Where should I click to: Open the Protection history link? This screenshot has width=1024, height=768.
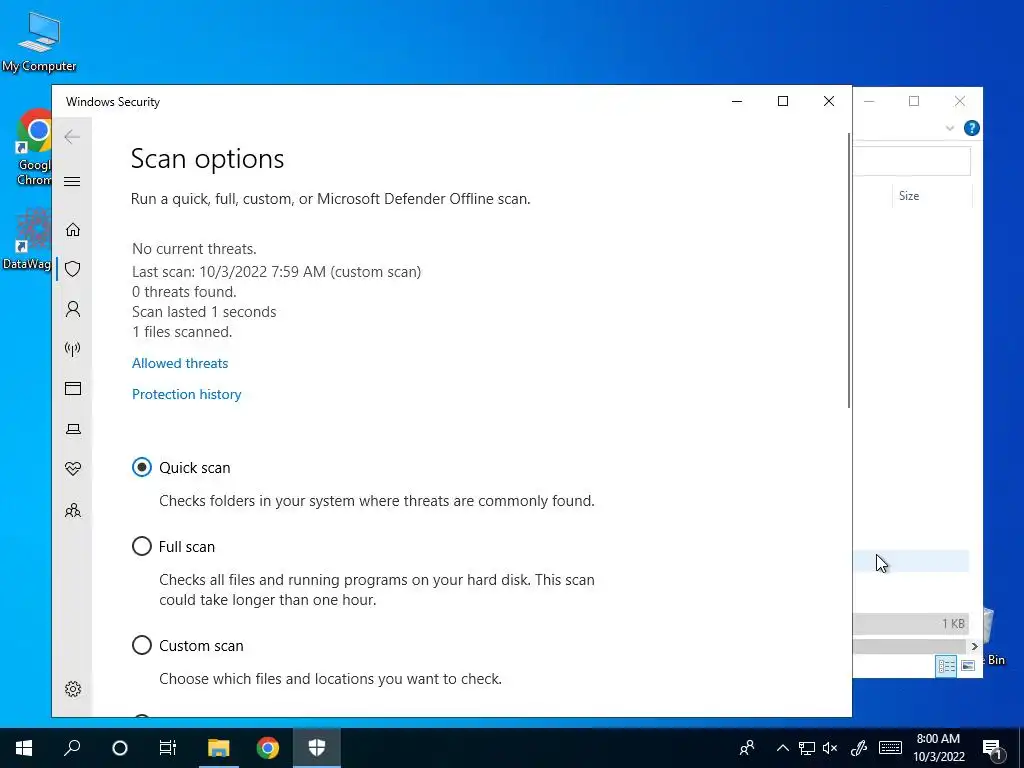(186, 394)
